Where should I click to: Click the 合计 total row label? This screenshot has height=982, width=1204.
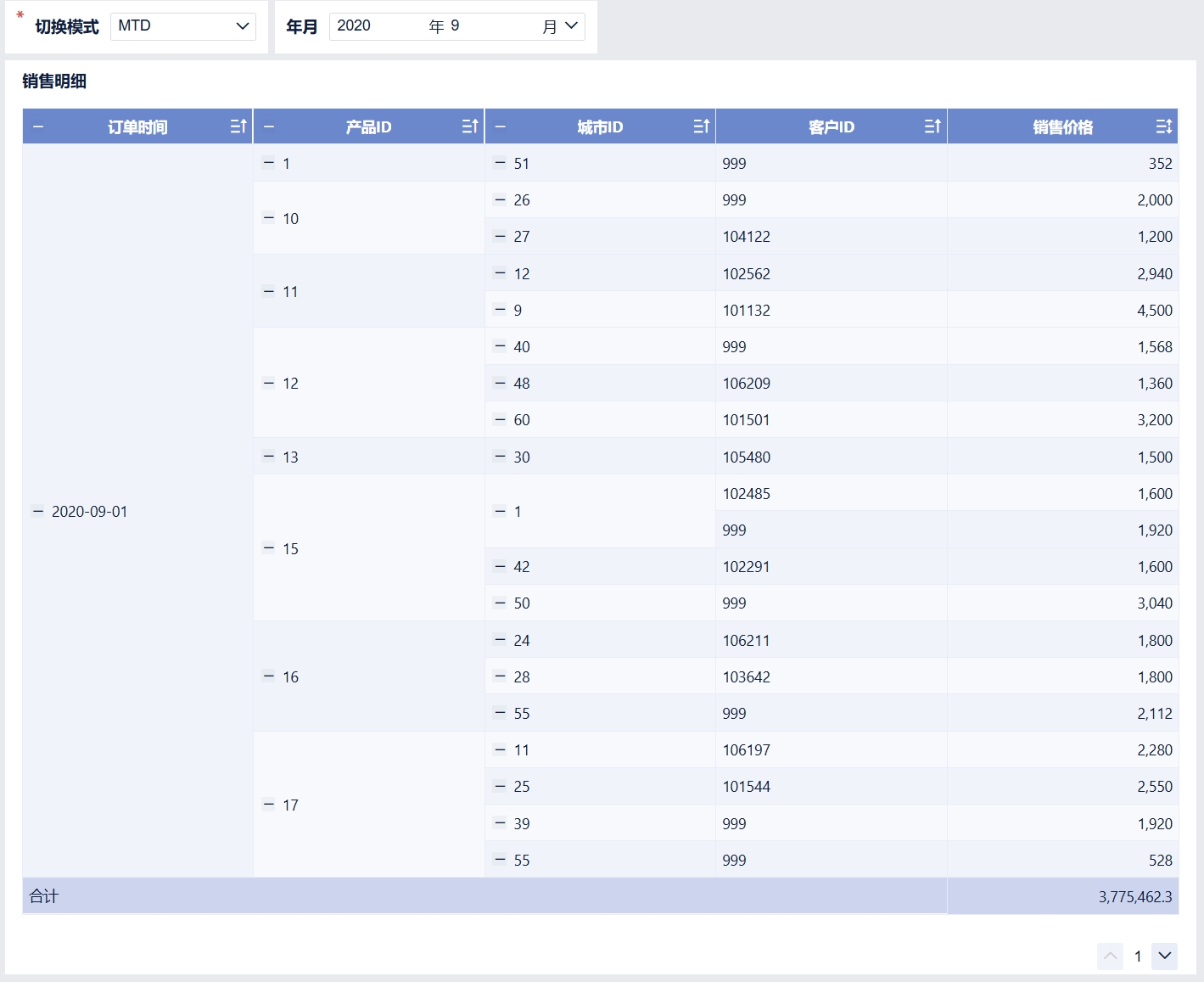coord(44,896)
